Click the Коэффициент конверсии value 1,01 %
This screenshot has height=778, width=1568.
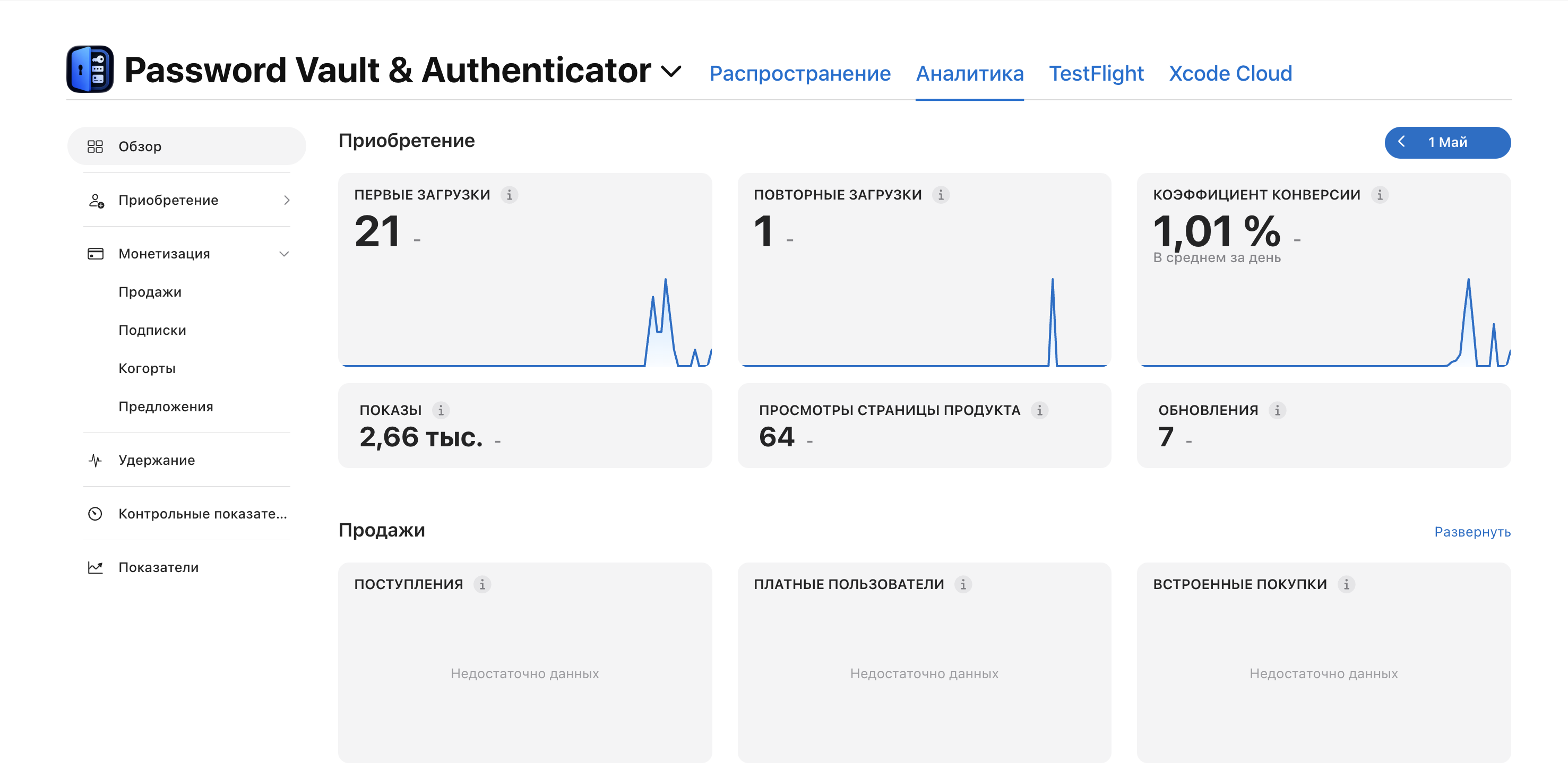pos(1217,231)
